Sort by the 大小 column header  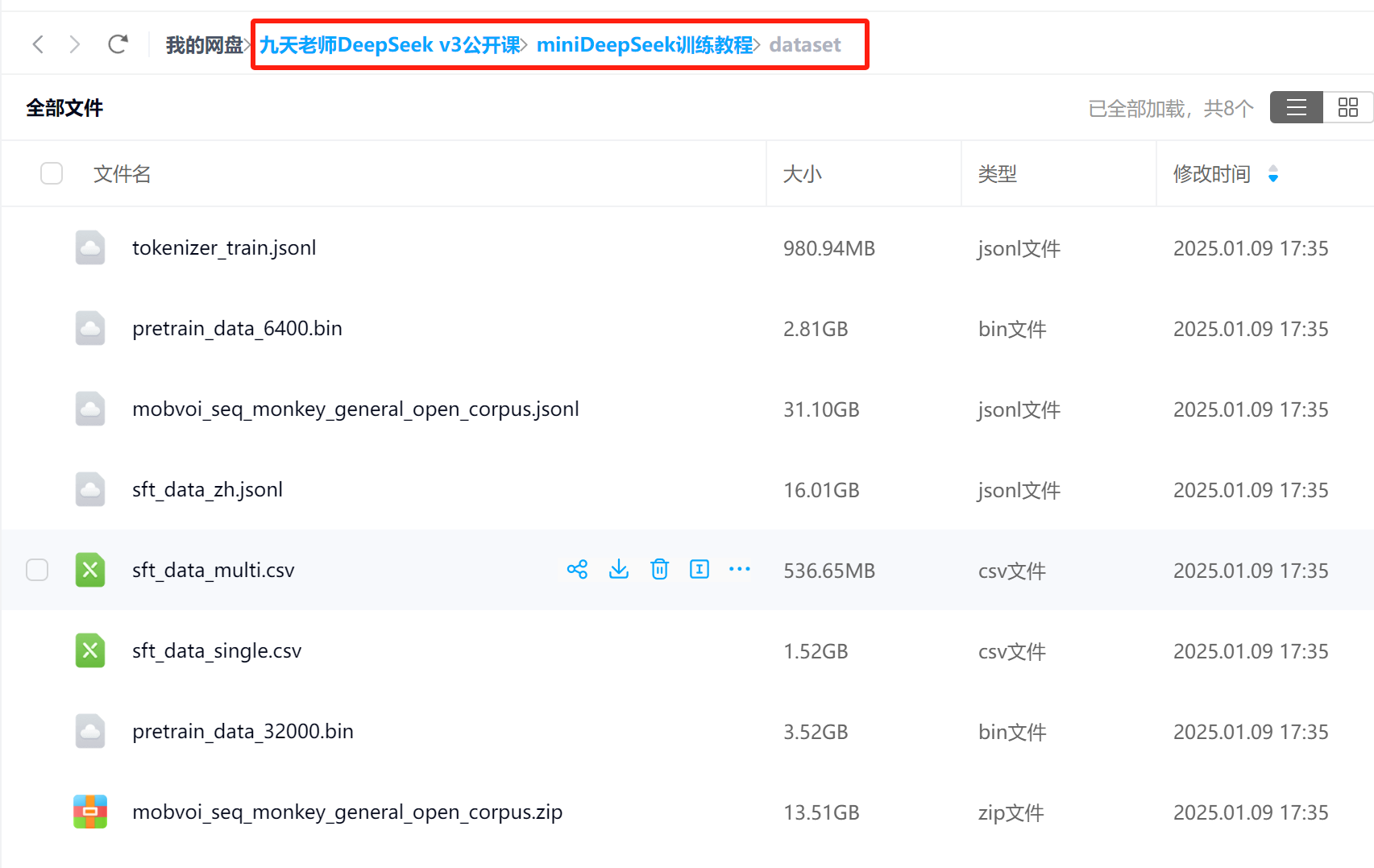coord(803,173)
